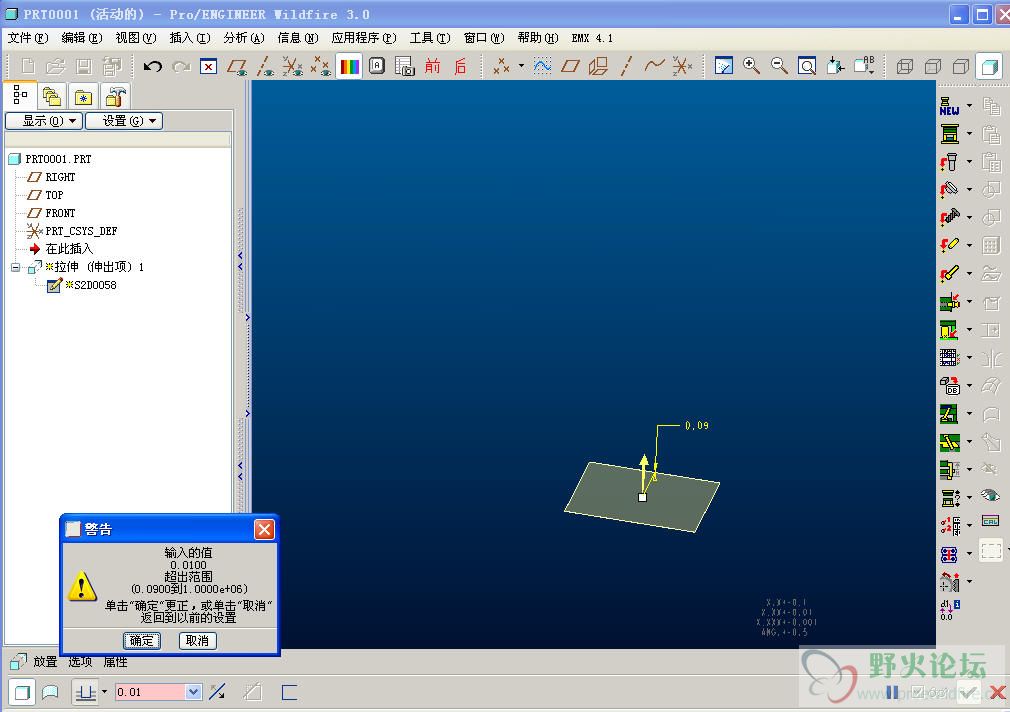
Task: Click the EMX mold base assembly icon
Action: [x=949, y=134]
